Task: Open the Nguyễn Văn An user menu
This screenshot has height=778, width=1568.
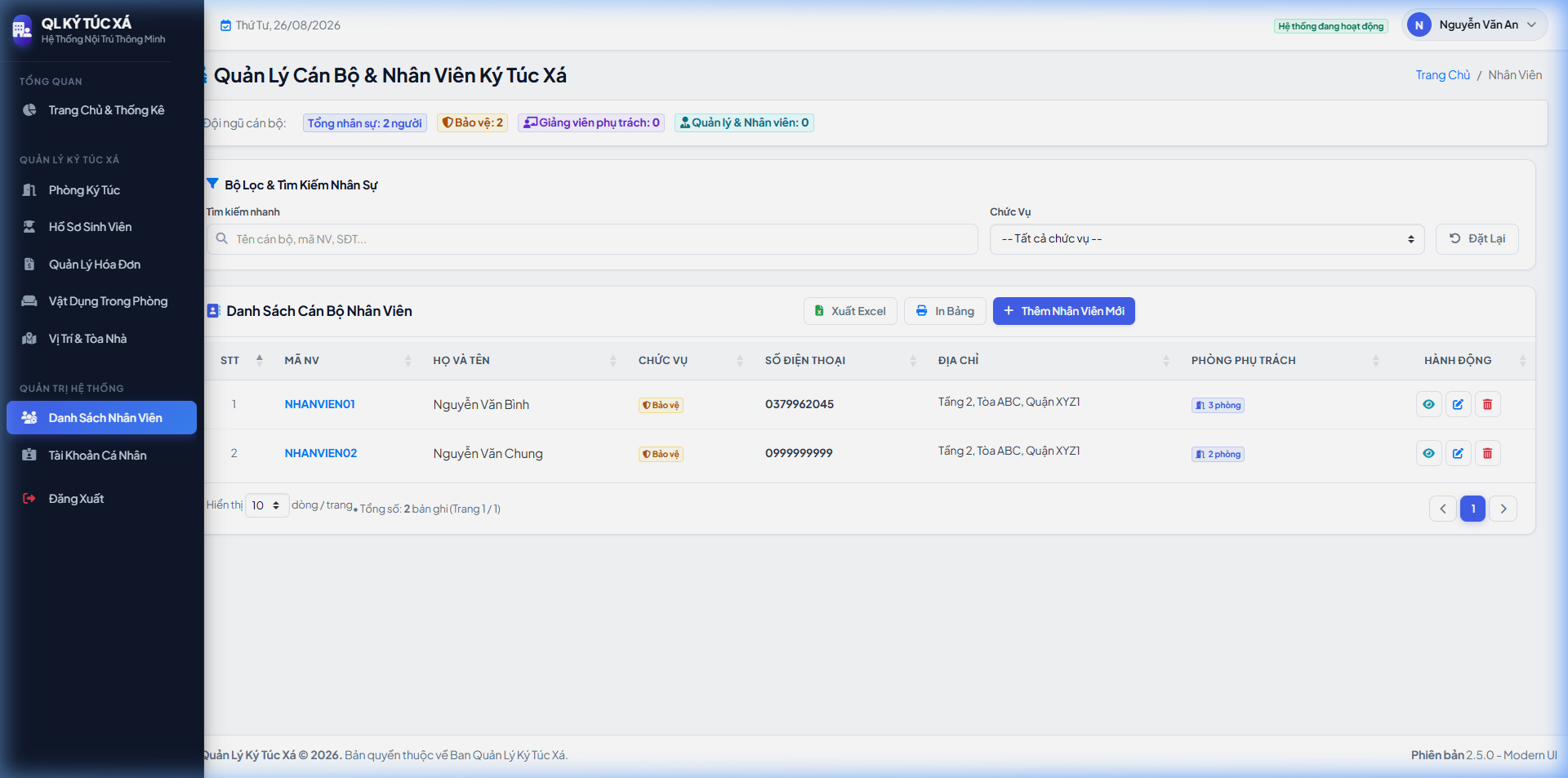Action: [x=1474, y=25]
